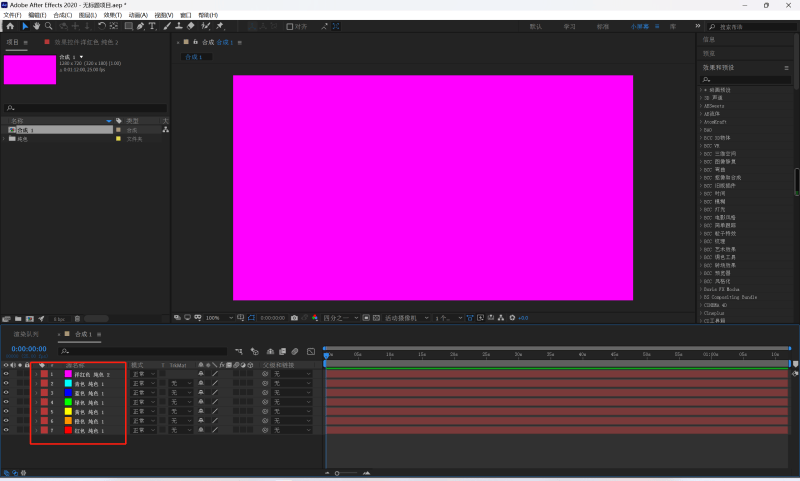Hide layer 1 using its eye icon
Screen dimensions: 800x481
[6, 374]
